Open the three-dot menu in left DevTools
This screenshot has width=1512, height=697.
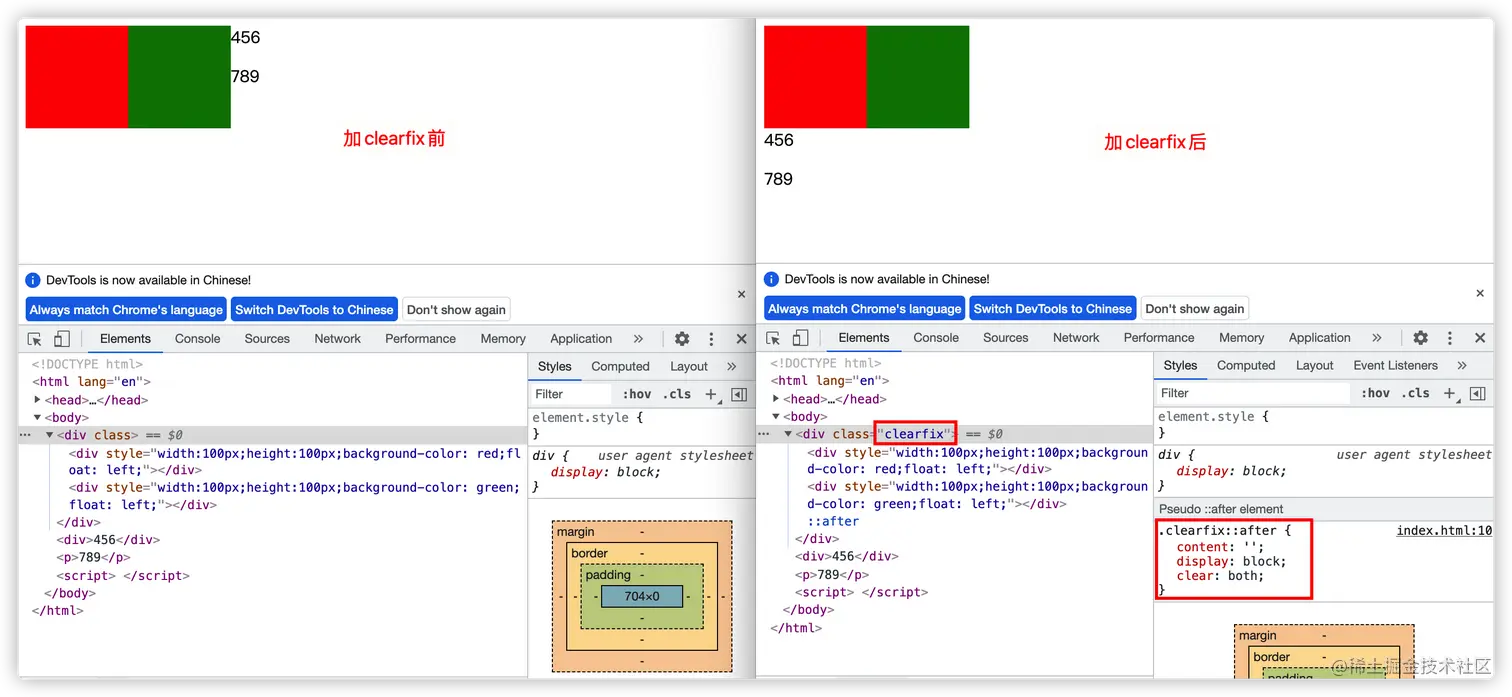click(711, 339)
